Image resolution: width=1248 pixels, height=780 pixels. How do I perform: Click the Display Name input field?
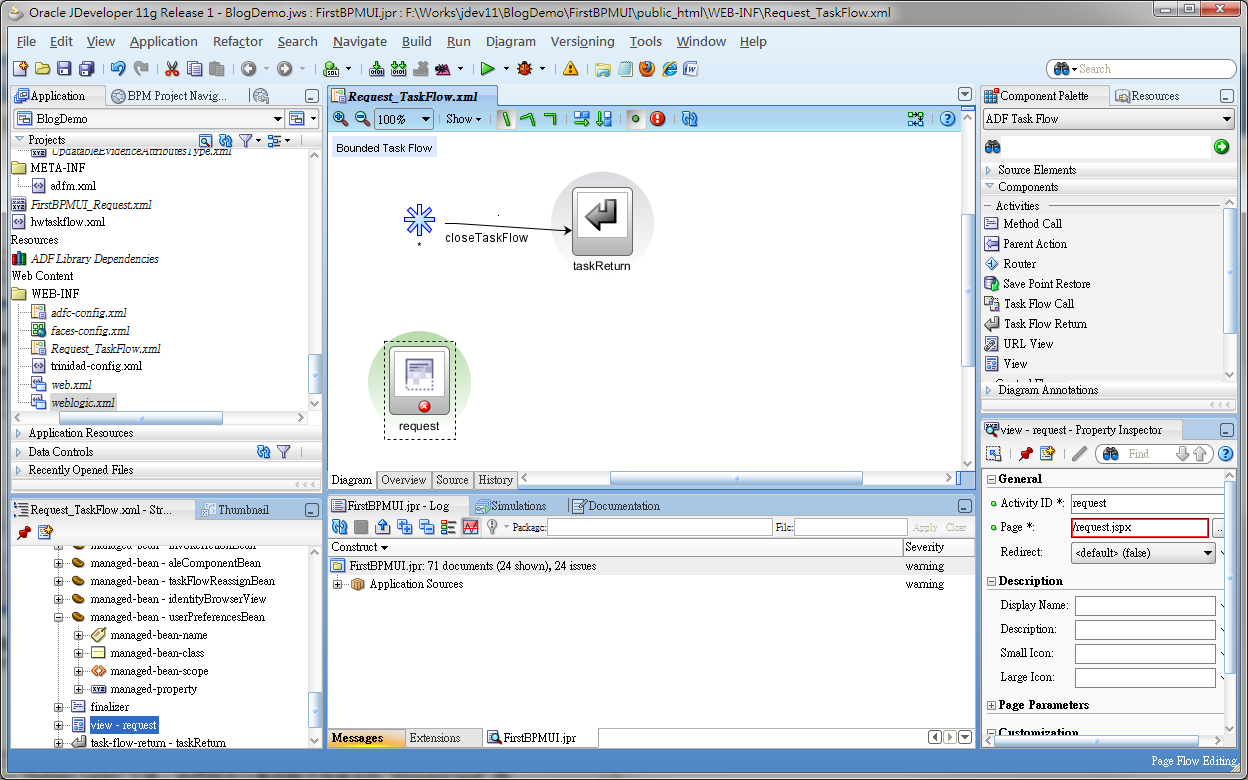tap(1145, 605)
